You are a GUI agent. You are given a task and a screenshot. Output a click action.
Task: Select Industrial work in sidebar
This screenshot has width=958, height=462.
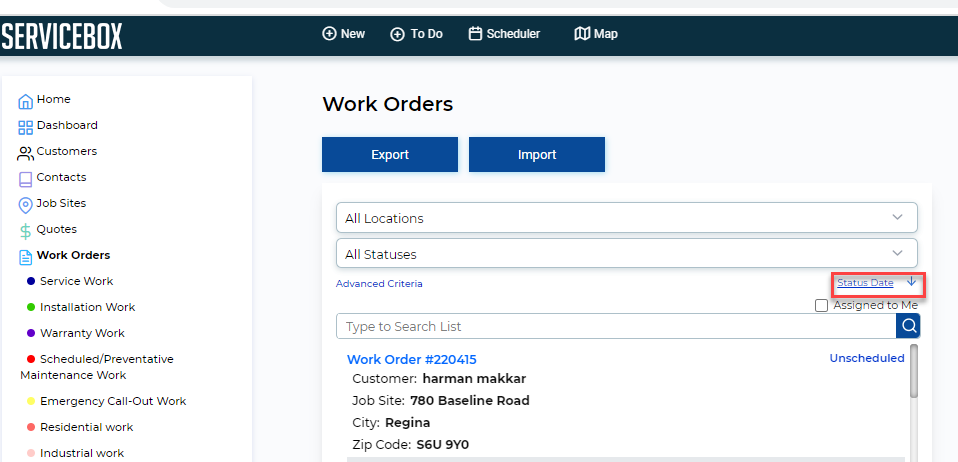(82, 453)
